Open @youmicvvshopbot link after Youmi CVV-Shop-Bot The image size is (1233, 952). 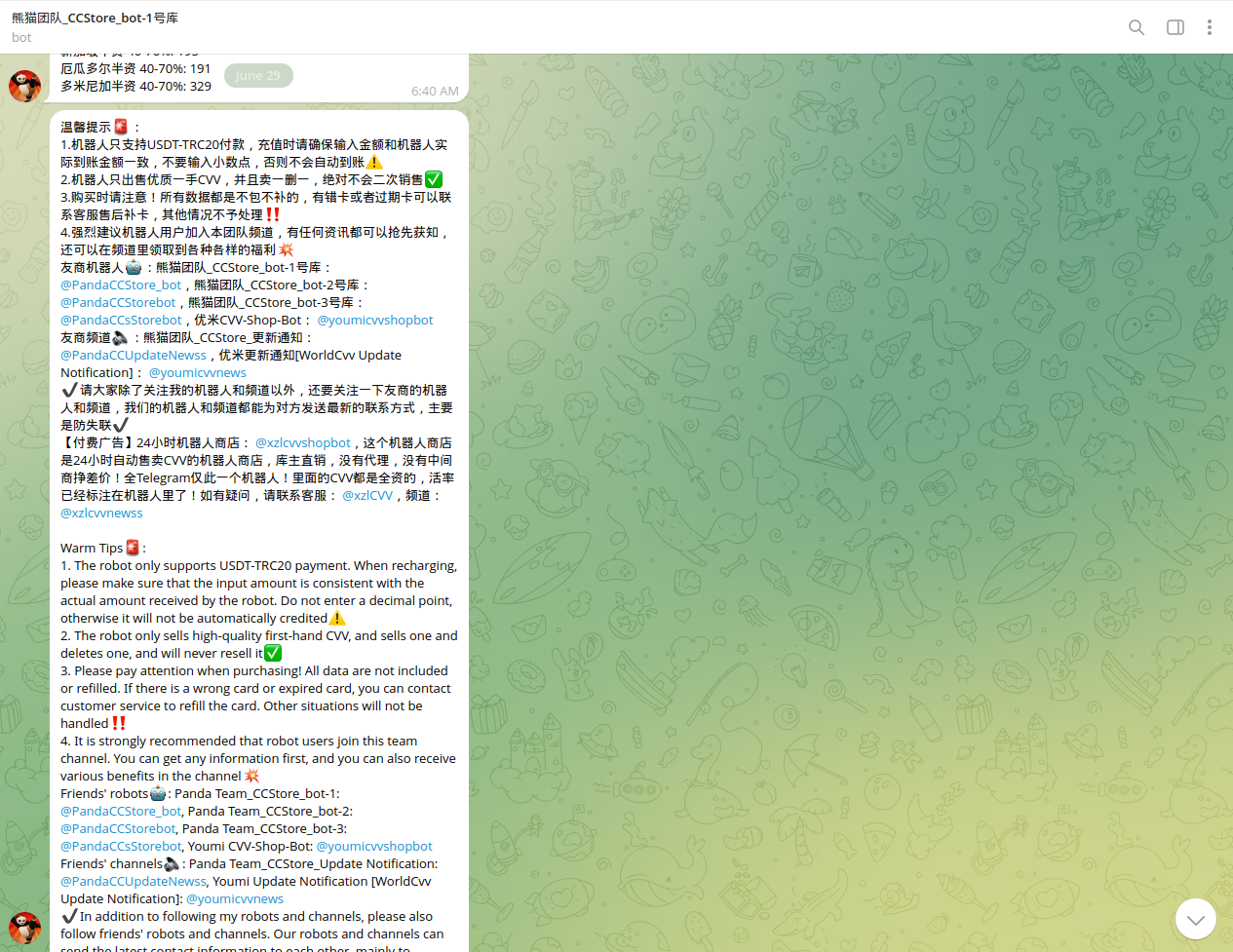[x=374, y=846]
